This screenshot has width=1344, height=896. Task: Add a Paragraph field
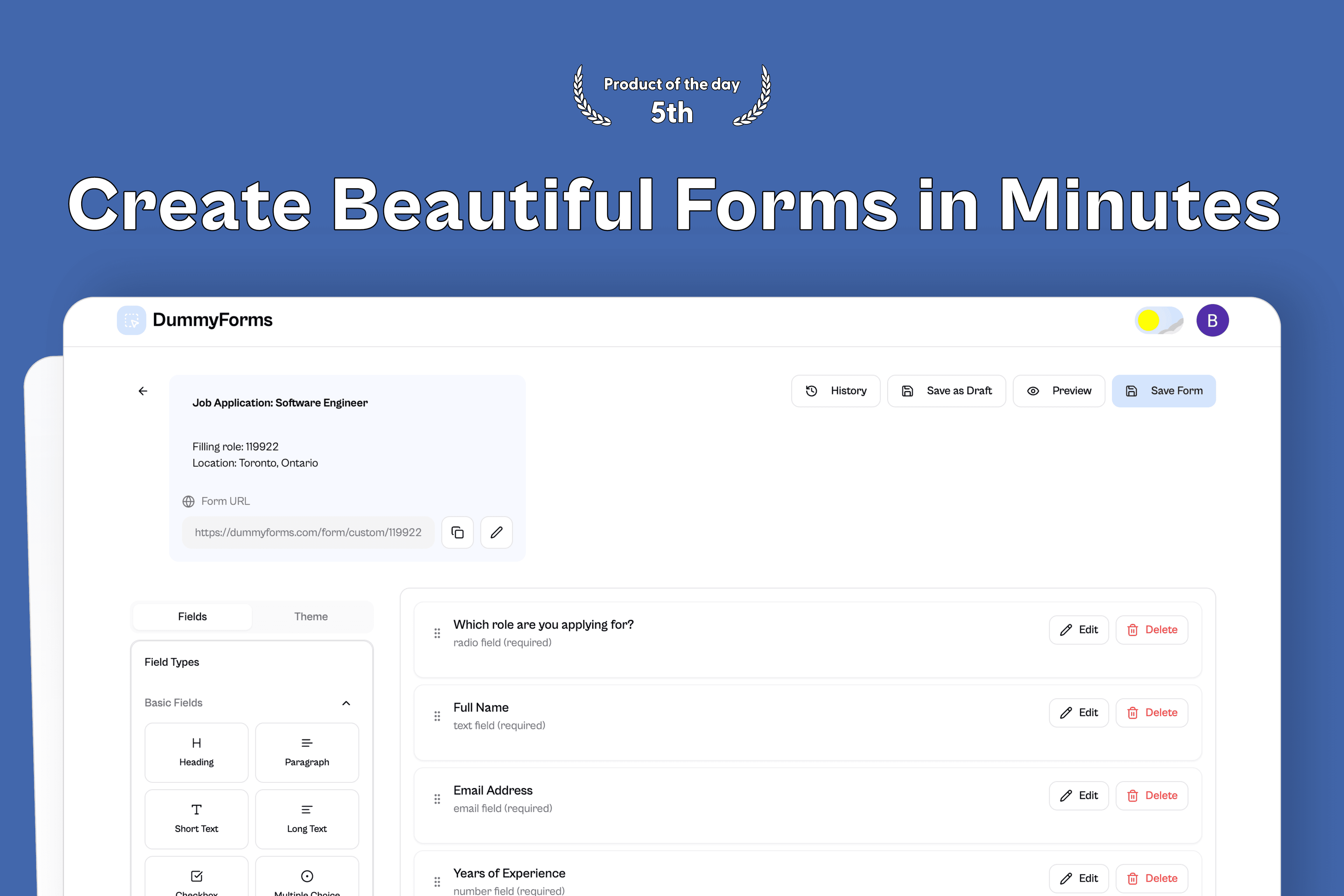point(307,752)
